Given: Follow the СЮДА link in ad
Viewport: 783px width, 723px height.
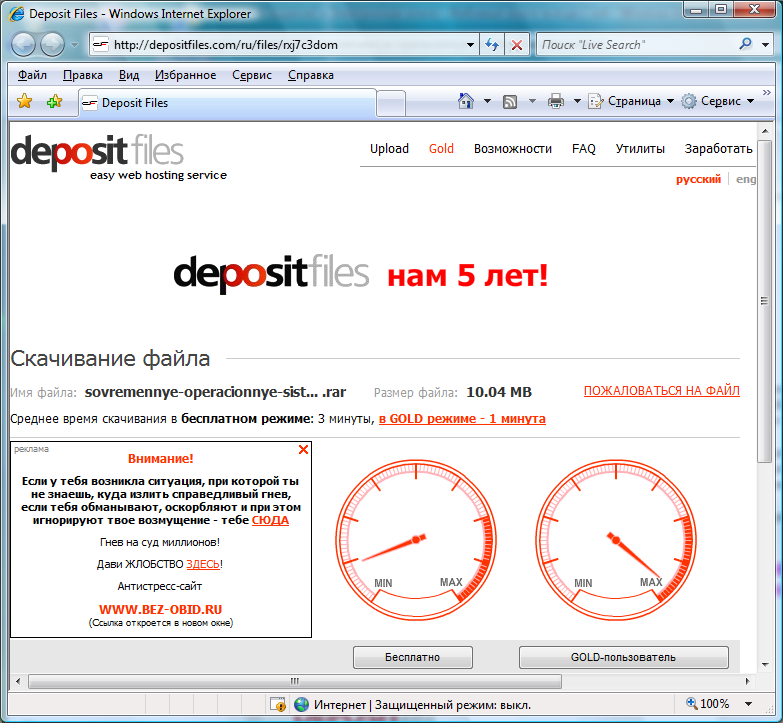Looking at the screenshot, I should 270,520.
